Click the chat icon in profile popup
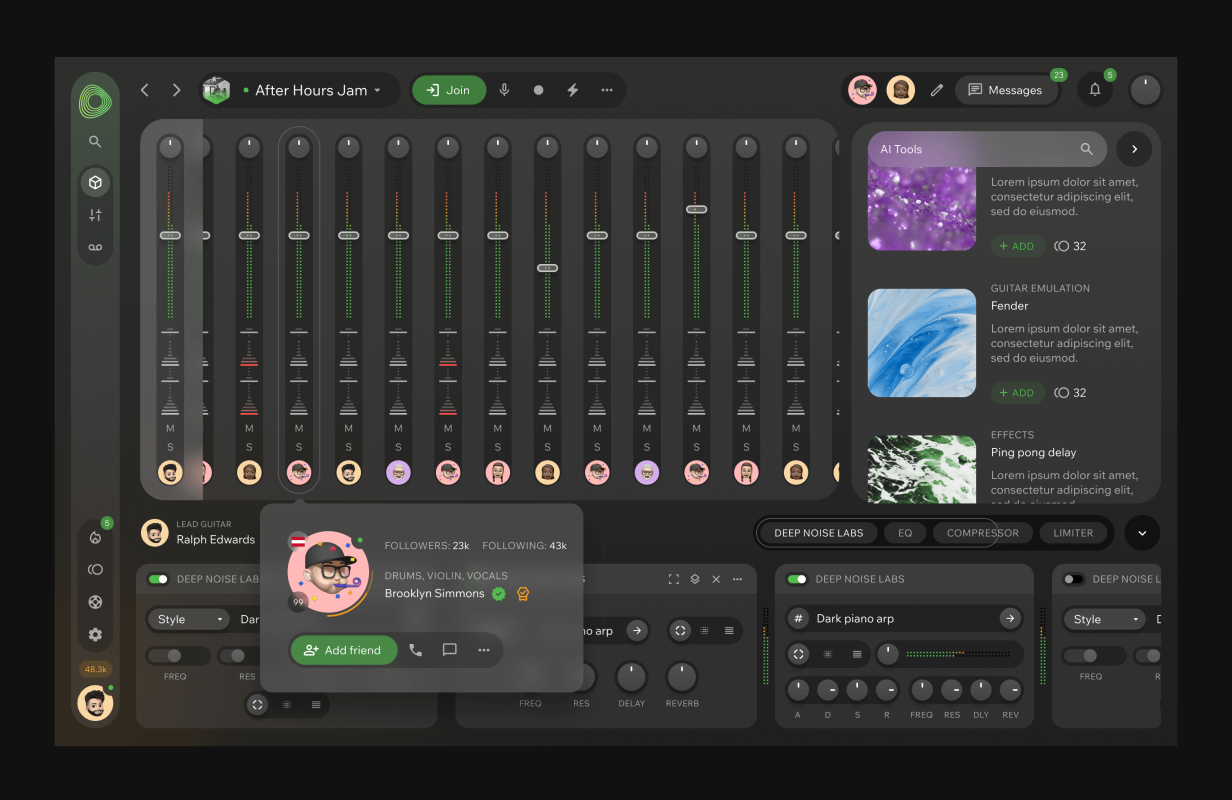 tap(450, 650)
